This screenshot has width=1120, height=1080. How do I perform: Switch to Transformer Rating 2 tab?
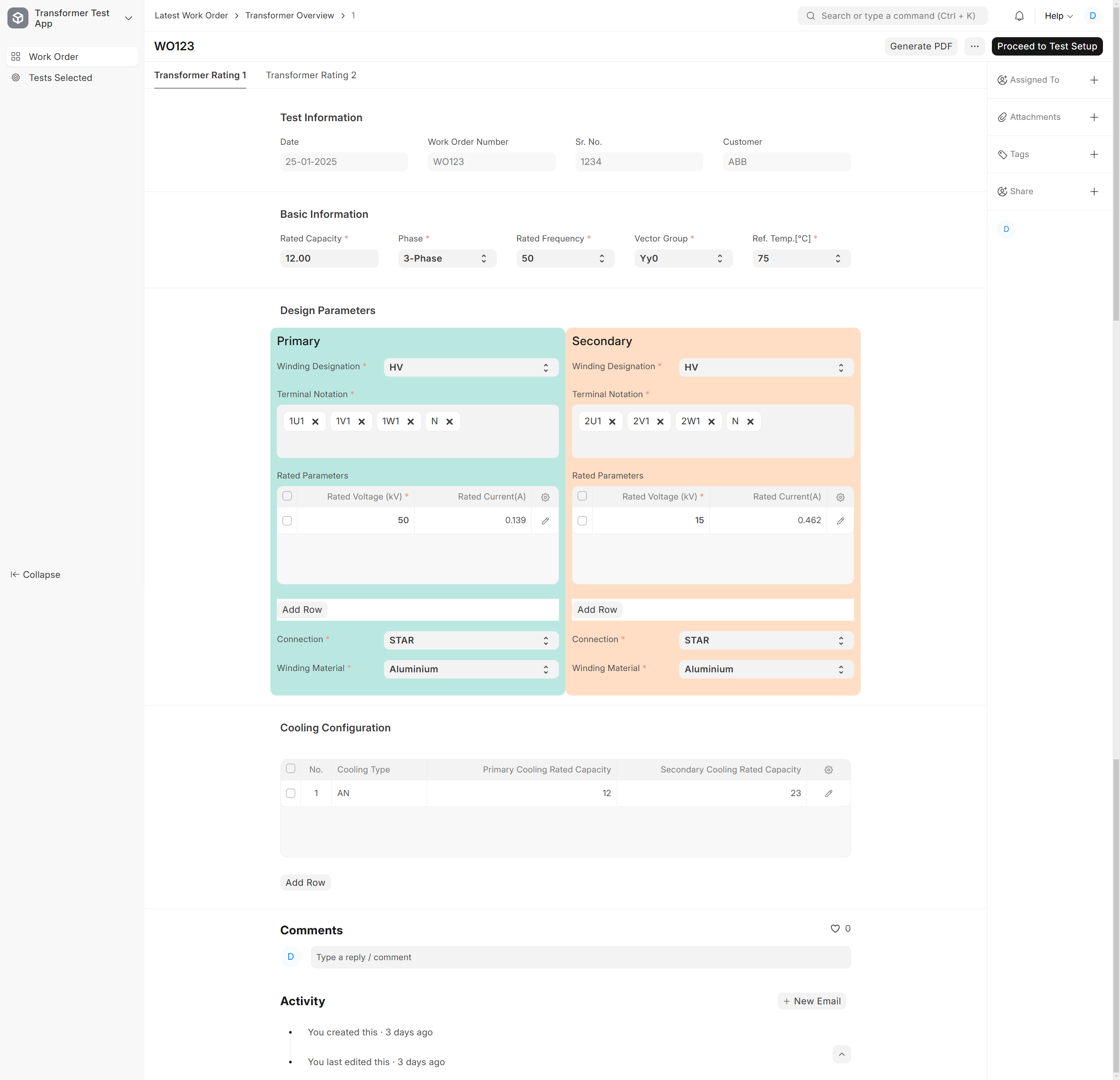(311, 75)
